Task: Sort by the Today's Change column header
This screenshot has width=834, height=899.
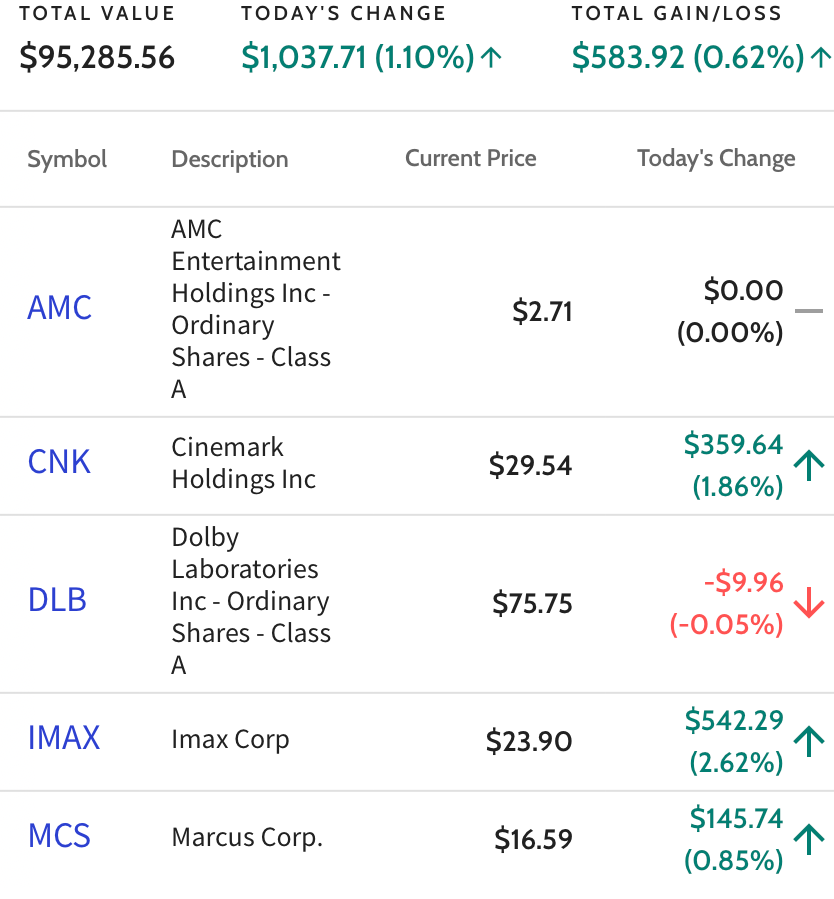Action: pyautogui.click(x=716, y=159)
